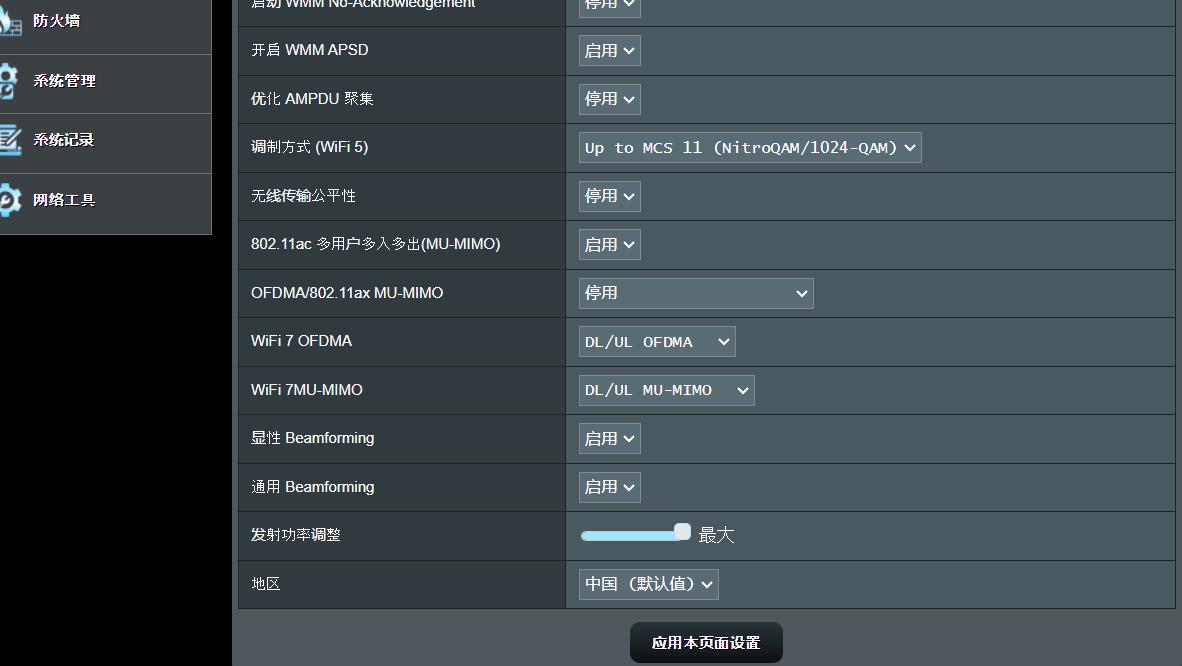Viewport: 1182px width, 666px height.
Task: Open the WMM APSD dropdown
Action: point(608,50)
